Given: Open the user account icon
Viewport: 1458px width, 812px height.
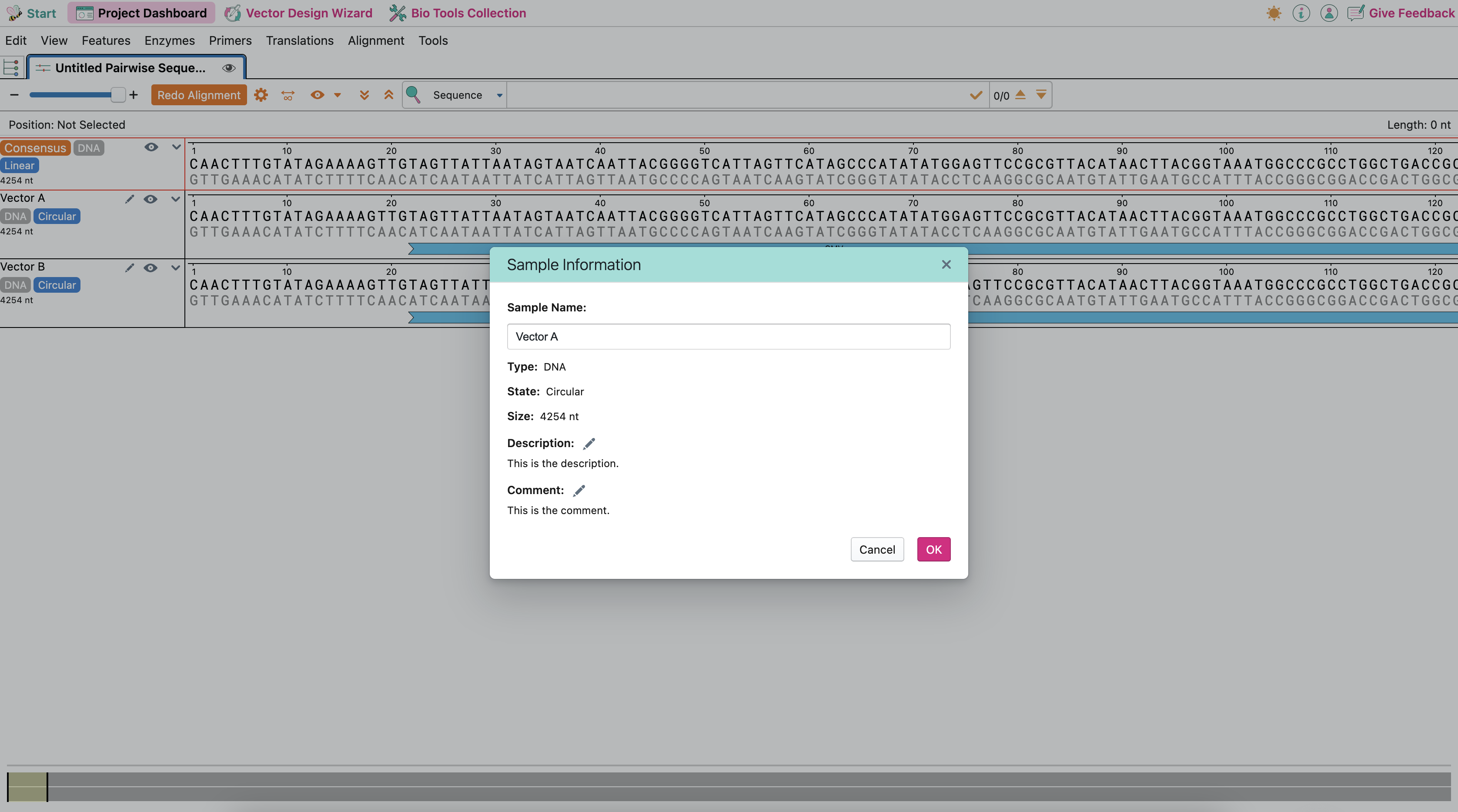Looking at the screenshot, I should coord(1328,13).
